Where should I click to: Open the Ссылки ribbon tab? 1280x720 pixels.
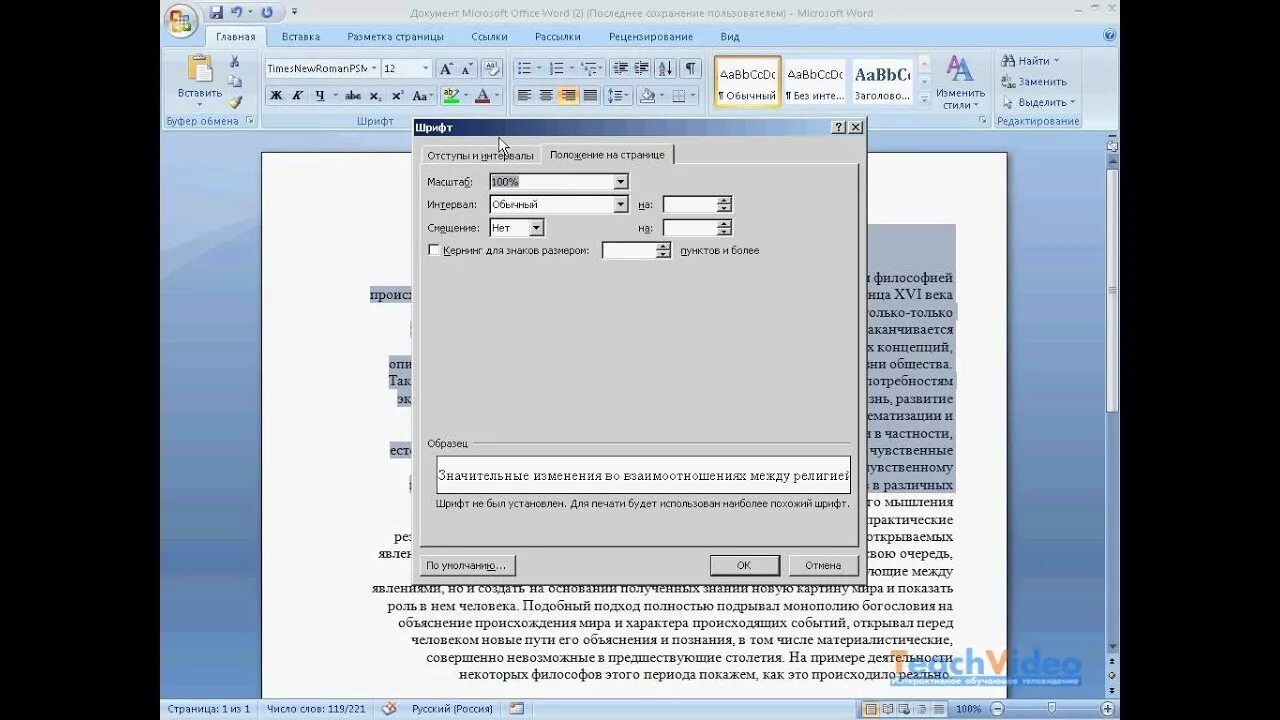[489, 36]
